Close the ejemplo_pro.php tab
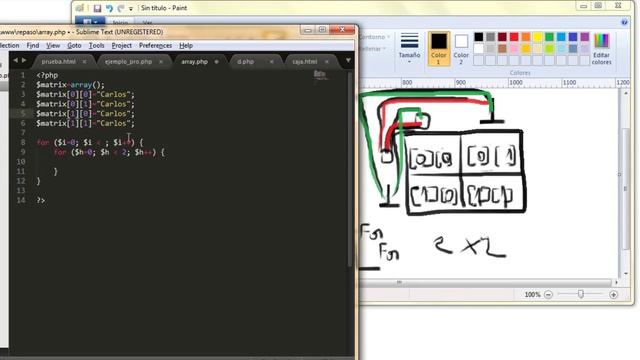 coord(161,62)
